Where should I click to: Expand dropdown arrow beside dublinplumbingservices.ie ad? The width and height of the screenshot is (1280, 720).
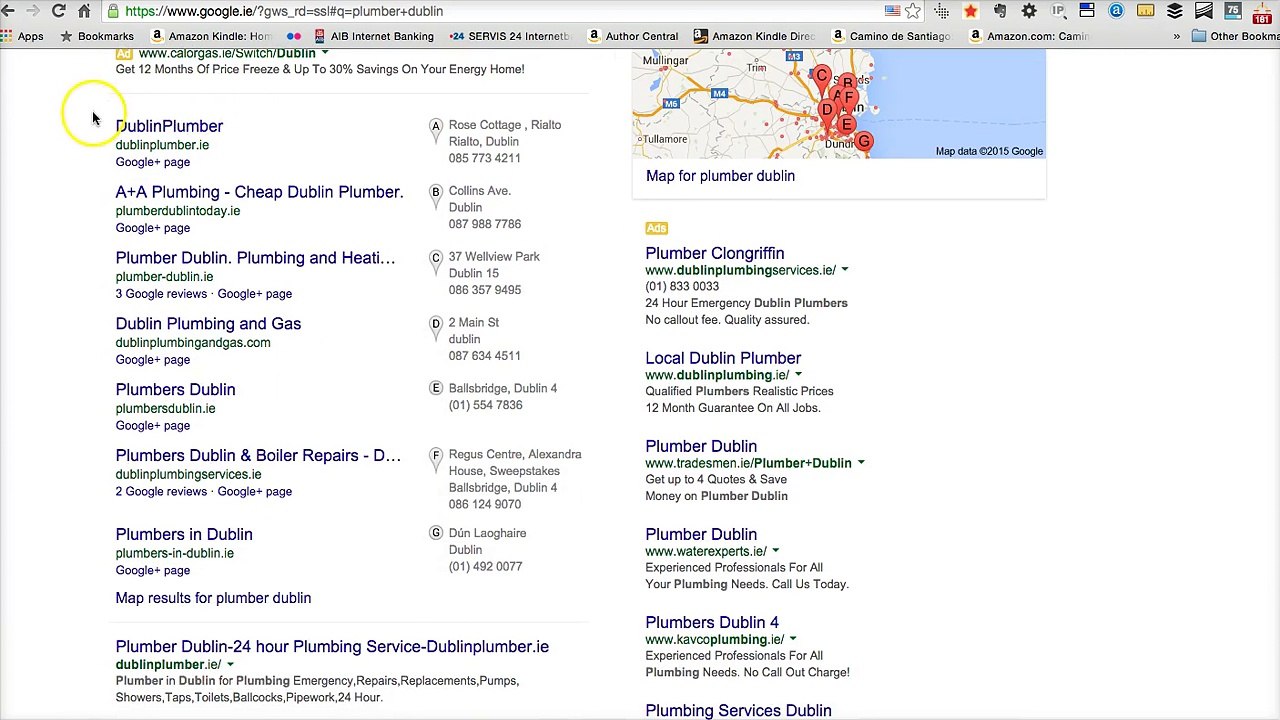pyautogui.click(x=844, y=270)
